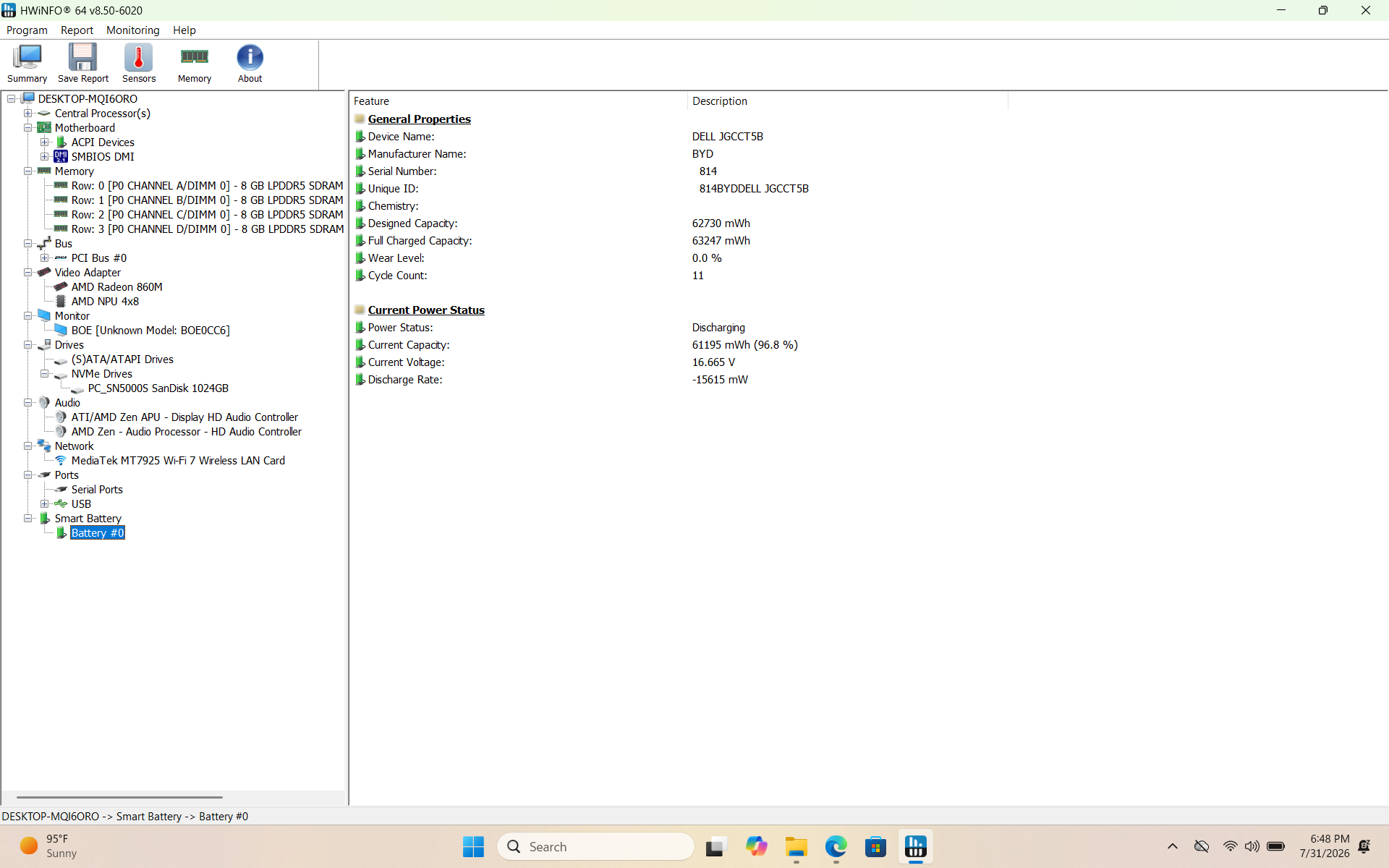Collapse the NVMe Drives node
1389x868 pixels.
pos(44,374)
